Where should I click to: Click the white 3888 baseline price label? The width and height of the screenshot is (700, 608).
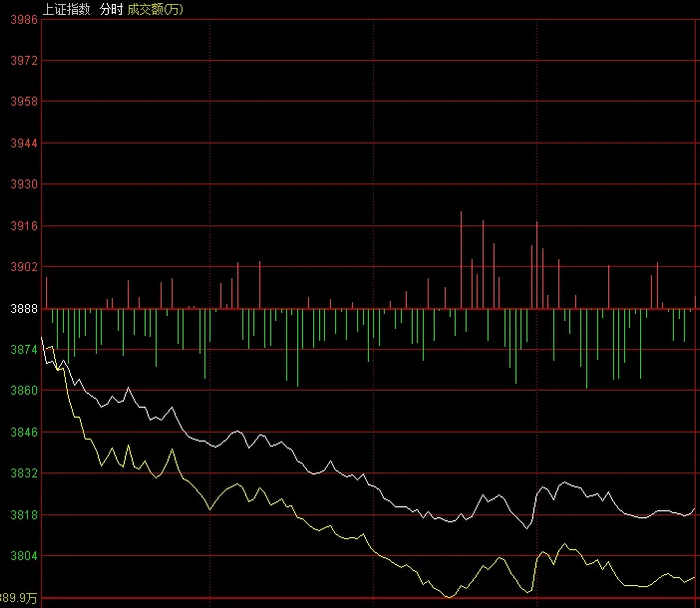tap(24, 308)
